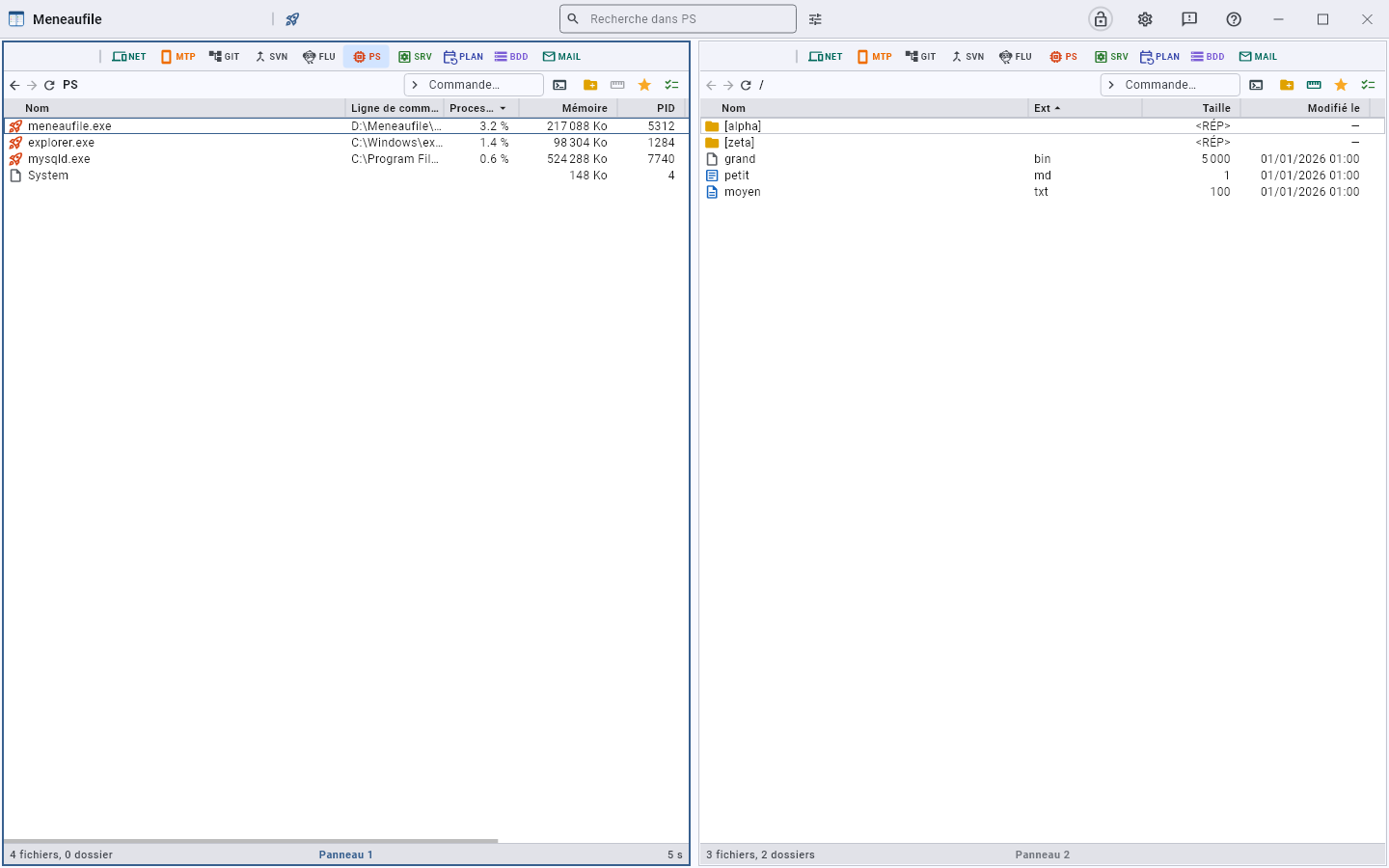
Task: Toggle selection checklist icon in right panel
Action: coord(1368,85)
